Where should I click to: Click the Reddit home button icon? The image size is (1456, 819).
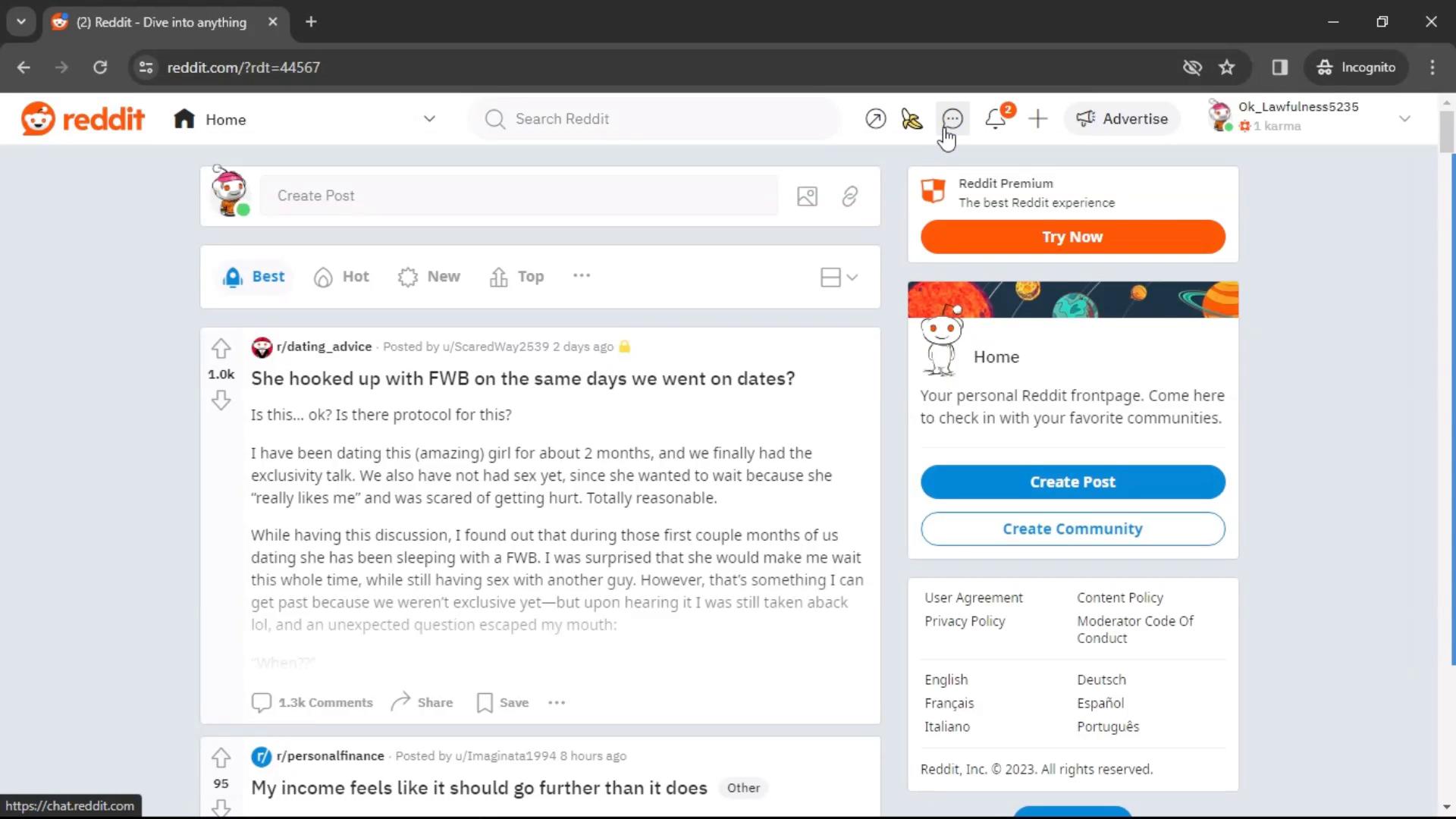tap(185, 119)
